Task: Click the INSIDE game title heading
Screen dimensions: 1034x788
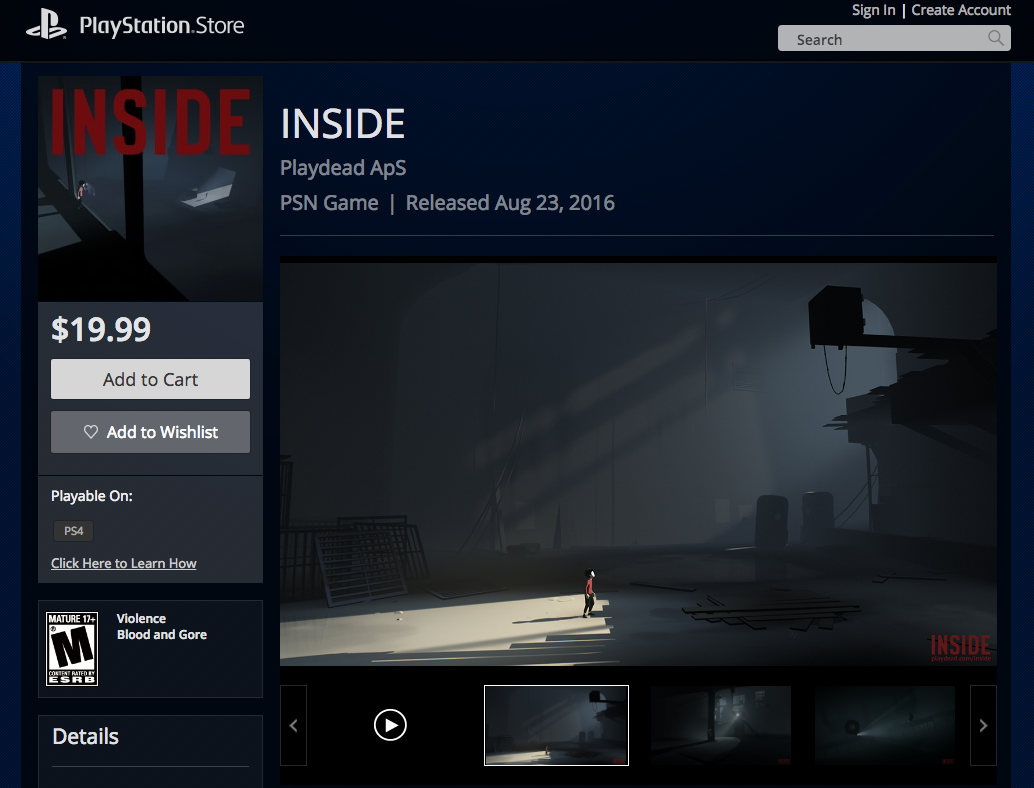Action: click(x=343, y=124)
